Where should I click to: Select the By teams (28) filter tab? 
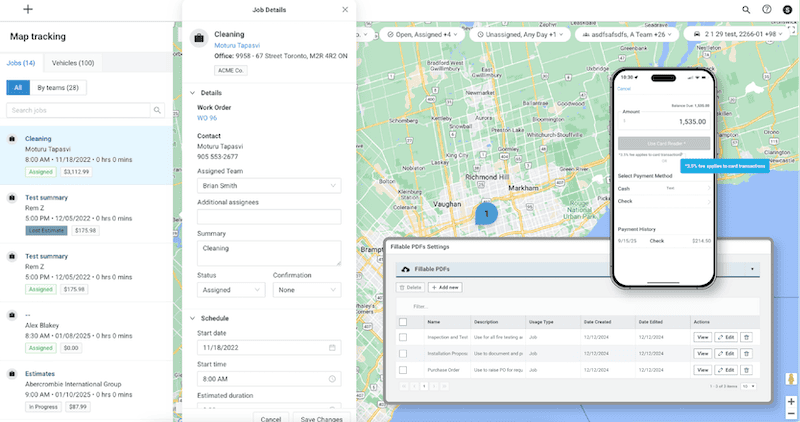coord(59,88)
